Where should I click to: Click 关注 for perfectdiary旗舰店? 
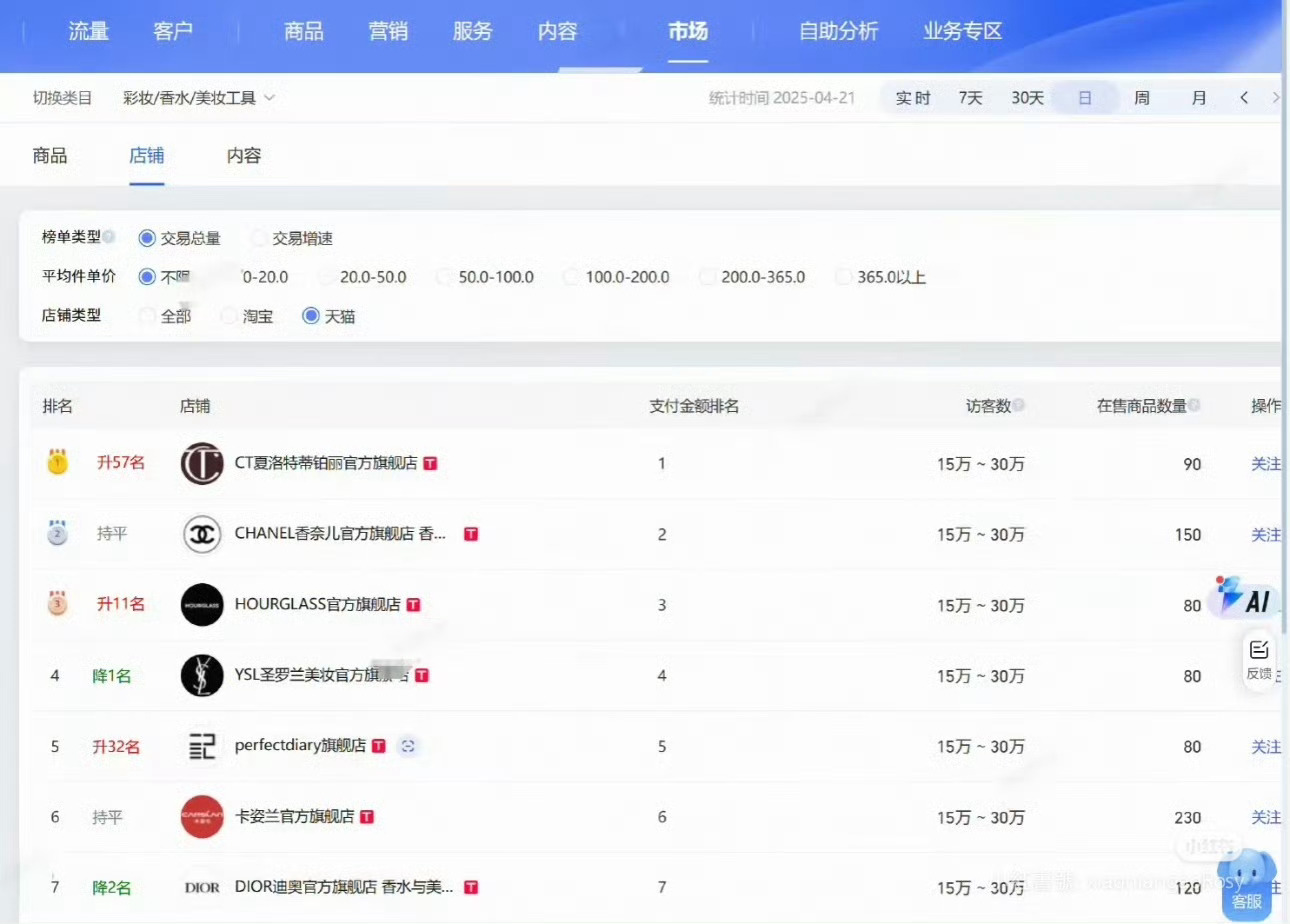click(1266, 746)
